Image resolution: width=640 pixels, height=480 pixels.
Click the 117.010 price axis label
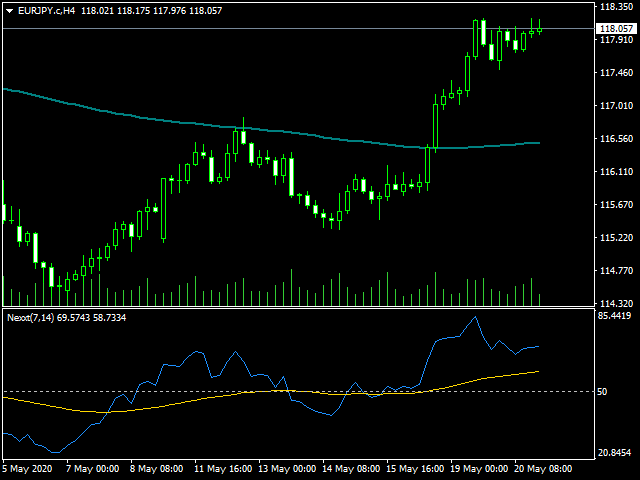tap(616, 106)
